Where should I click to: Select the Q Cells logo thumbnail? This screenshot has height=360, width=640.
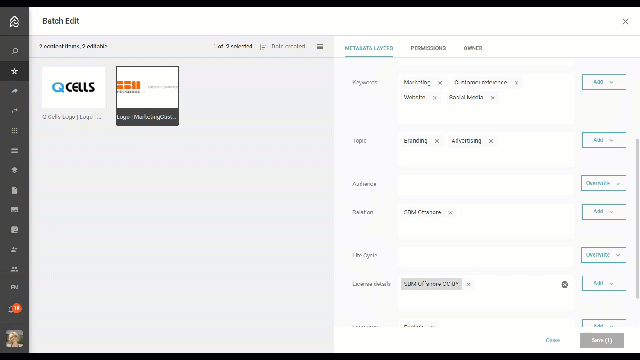(x=73, y=87)
